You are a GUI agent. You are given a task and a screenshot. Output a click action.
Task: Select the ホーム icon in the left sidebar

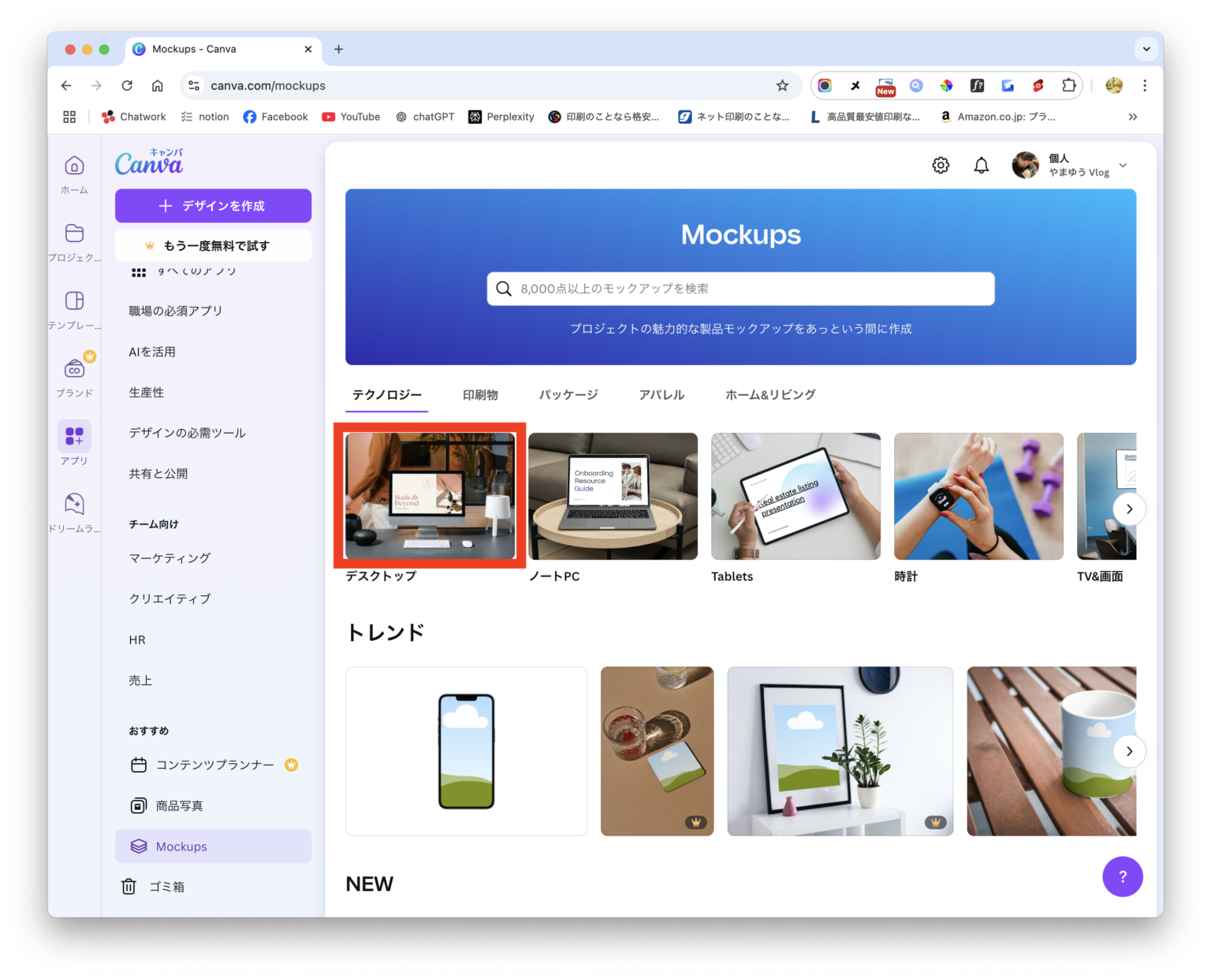(73, 170)
